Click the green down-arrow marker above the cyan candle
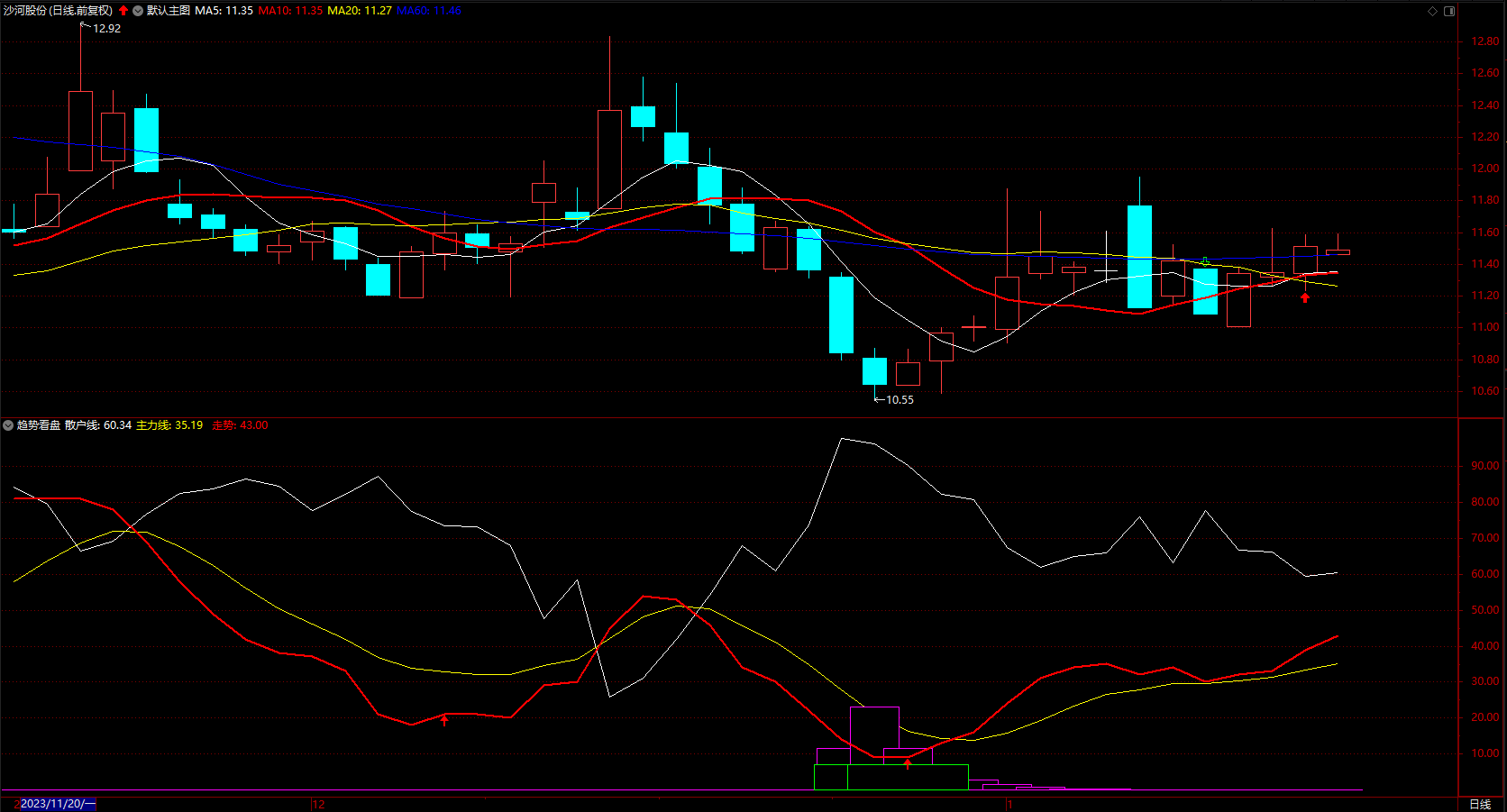This screenshot has width=1507, height=812. (1205, 262)
